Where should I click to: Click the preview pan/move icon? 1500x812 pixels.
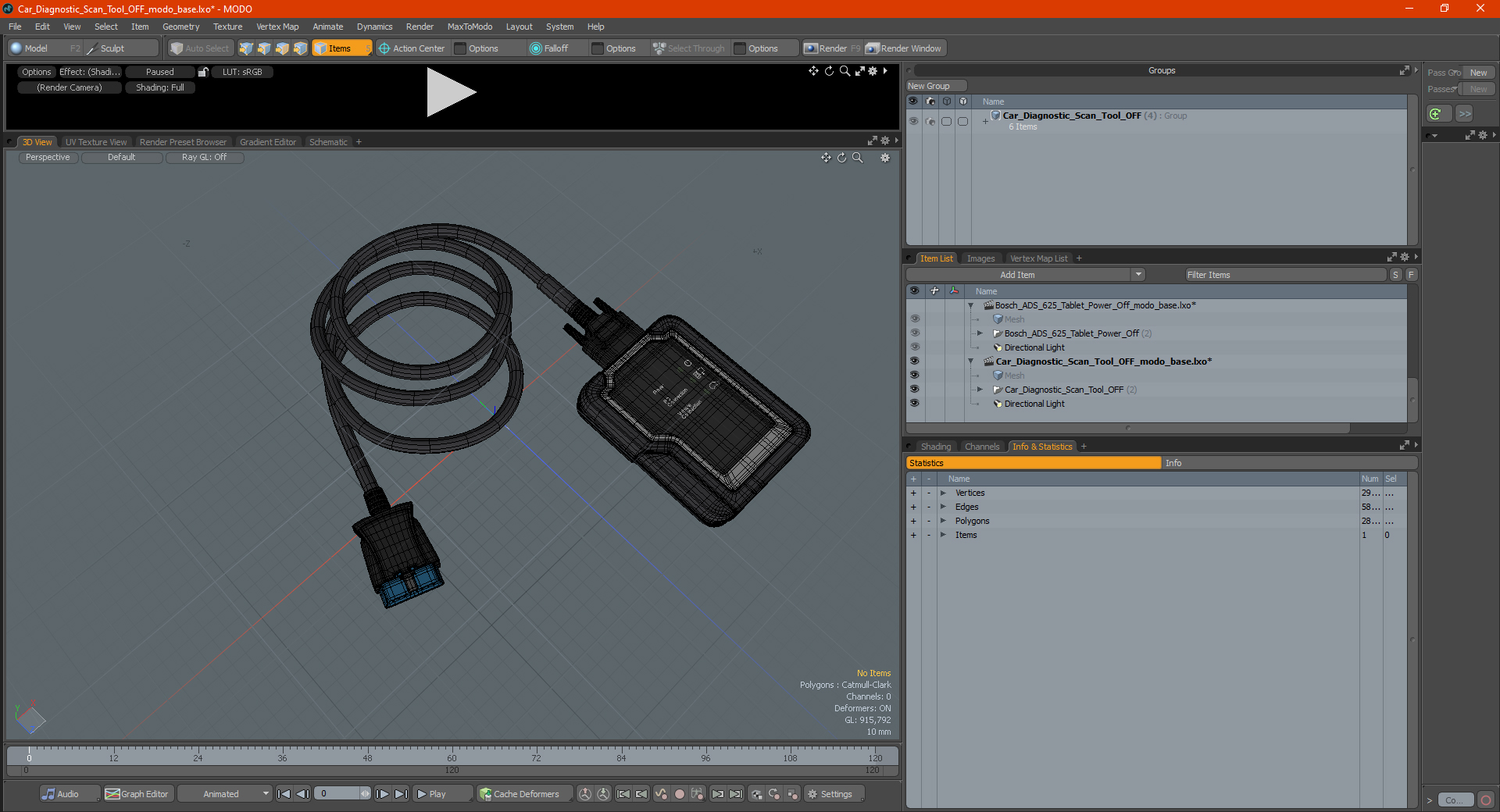pos(813,71)
